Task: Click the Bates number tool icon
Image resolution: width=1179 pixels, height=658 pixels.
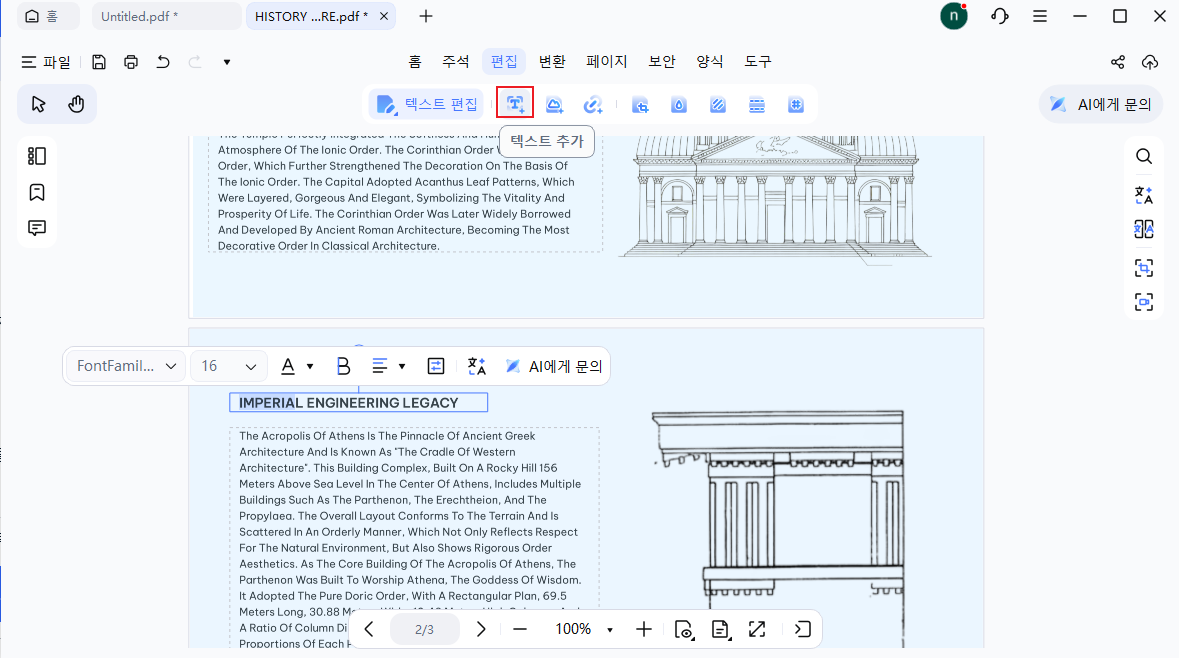Action: coord(796,105)
